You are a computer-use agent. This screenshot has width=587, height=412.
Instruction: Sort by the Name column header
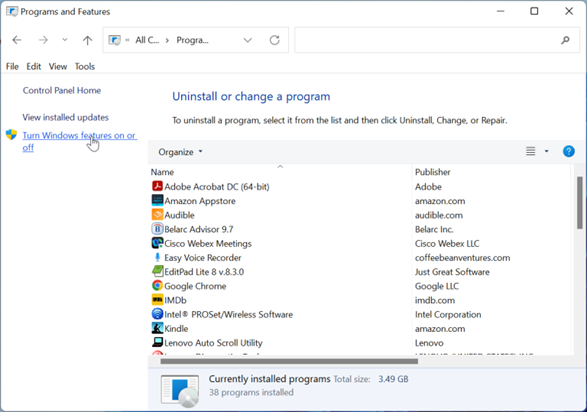[x=280, y=172]
